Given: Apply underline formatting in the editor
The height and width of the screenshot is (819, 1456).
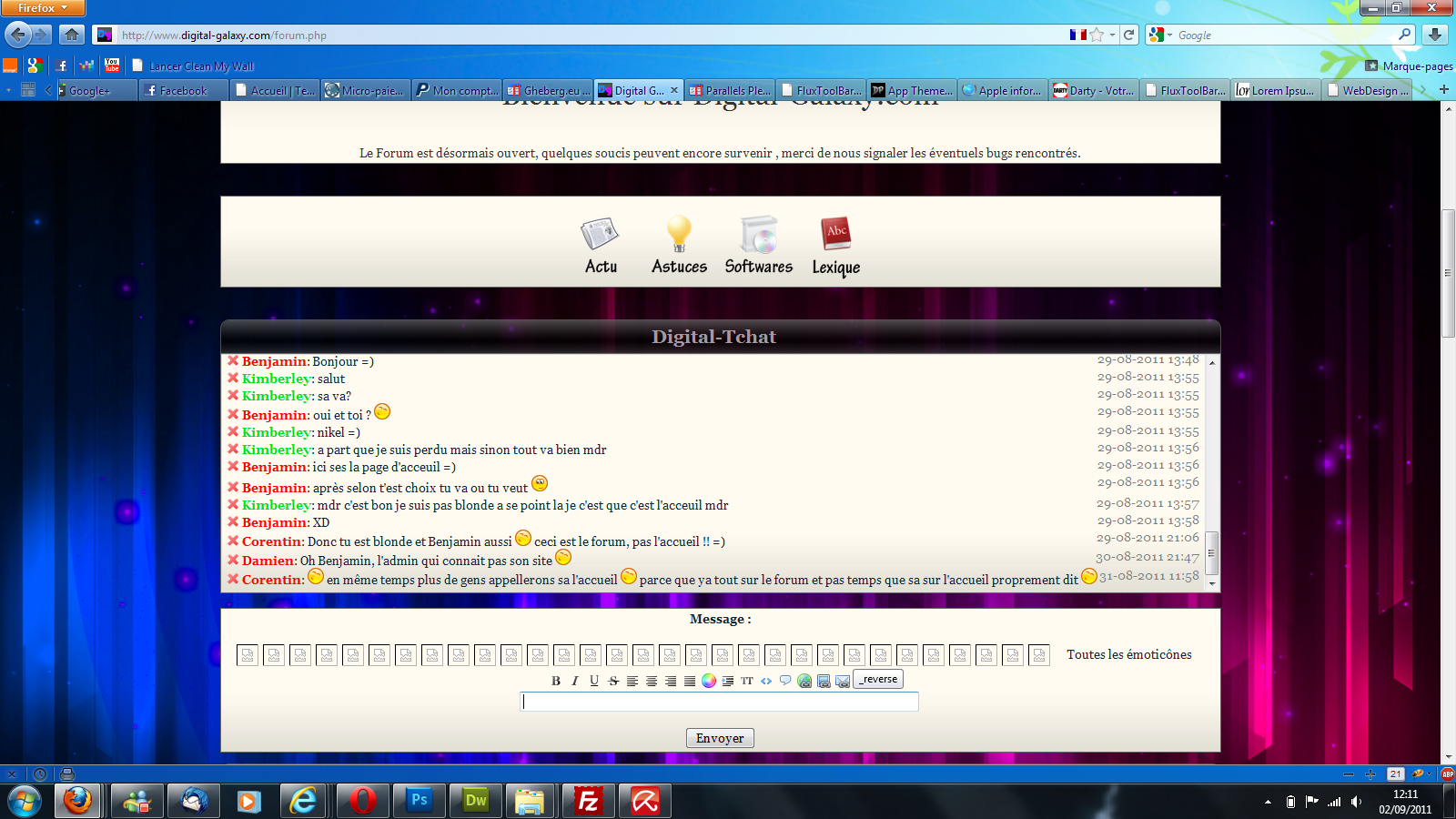Looking at the screenshot, I should tap(594, 680).
